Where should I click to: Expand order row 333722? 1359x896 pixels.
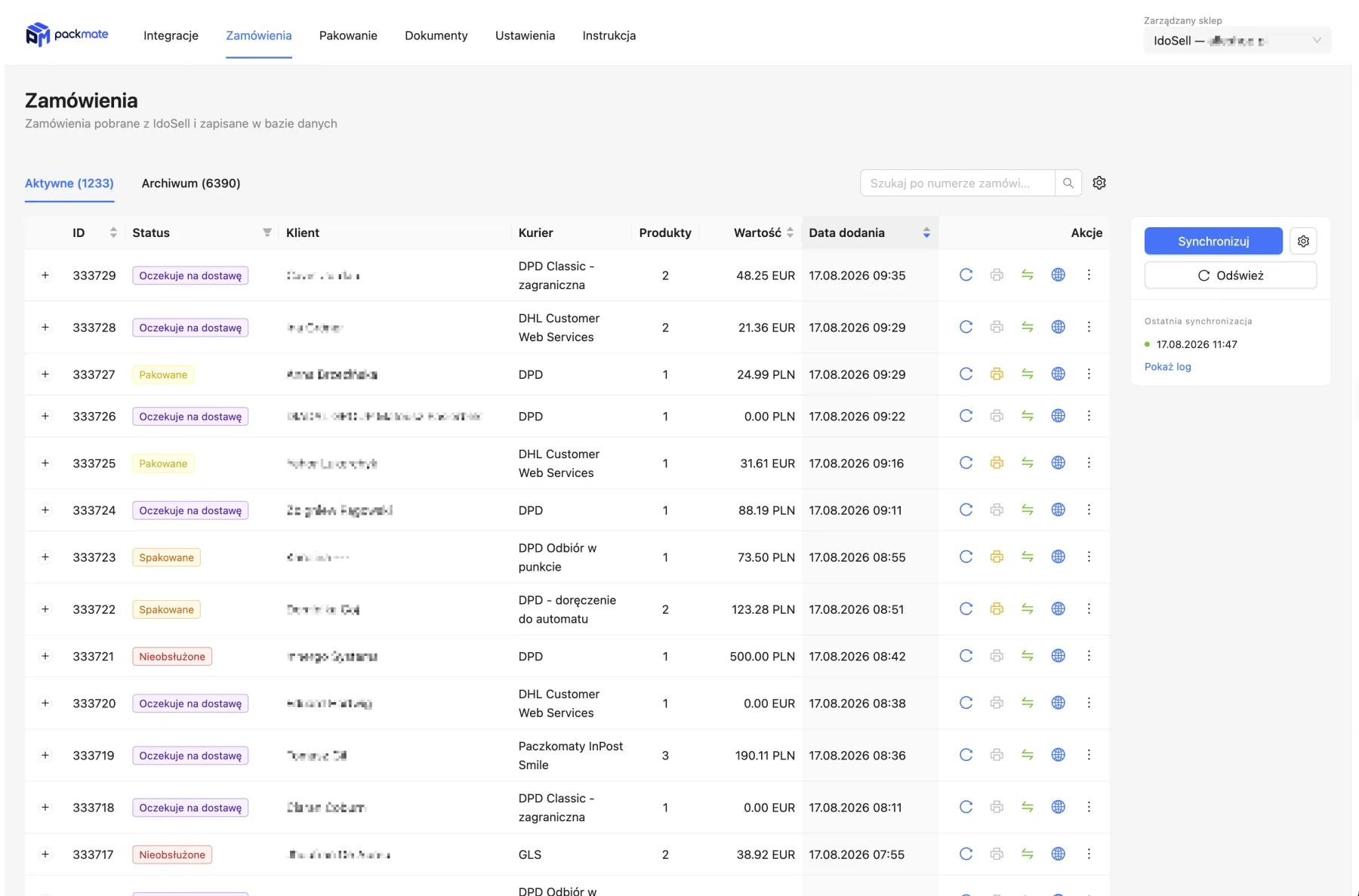(45, 608)
